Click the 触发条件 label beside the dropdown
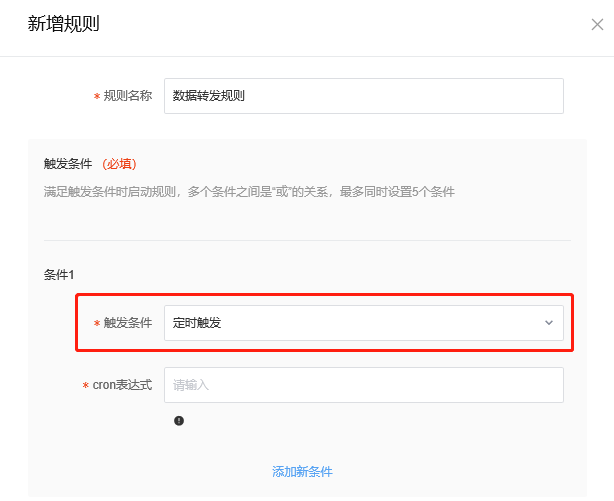 click(128, 323)
